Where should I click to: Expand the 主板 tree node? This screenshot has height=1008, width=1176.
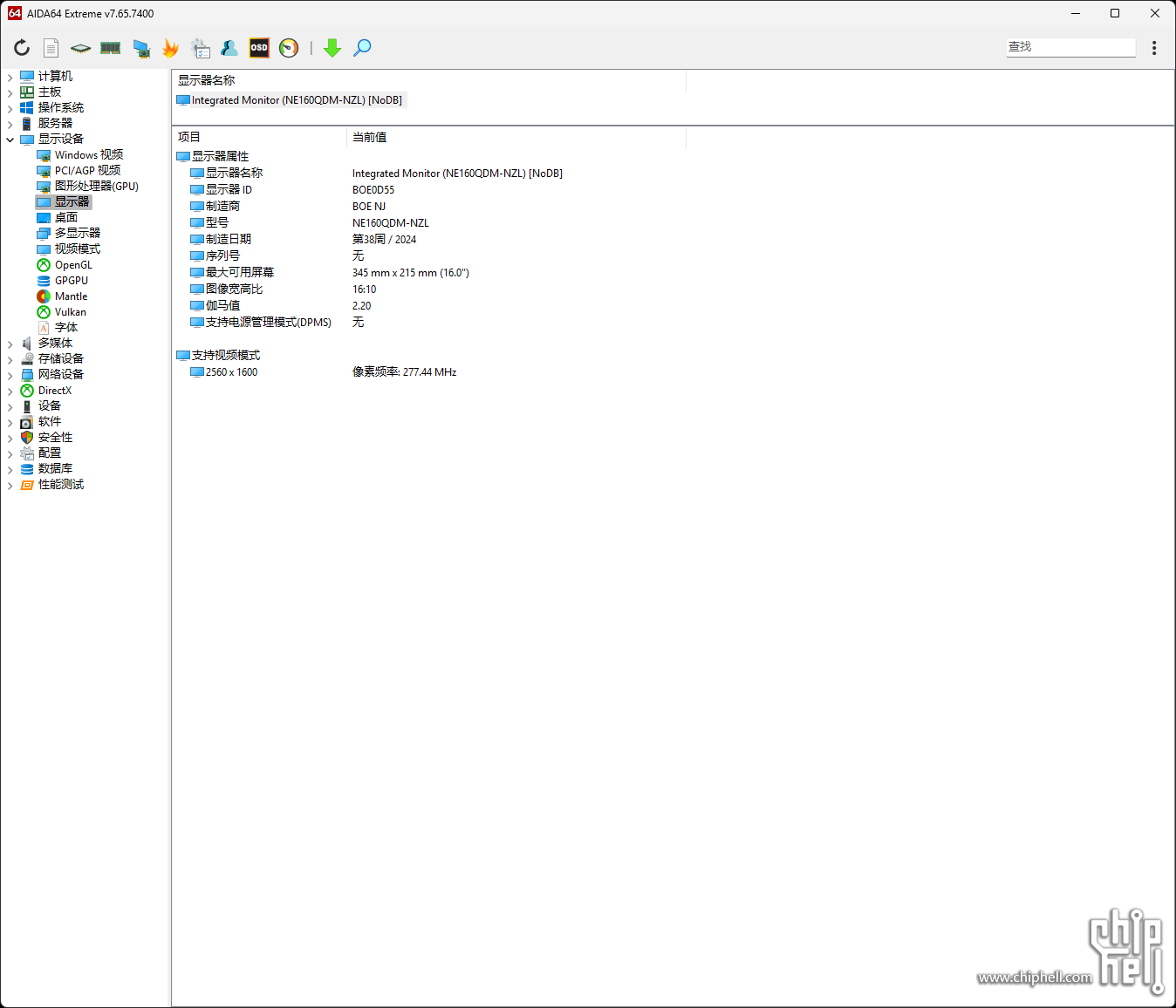pyautogui.click(x=10, y=92)
